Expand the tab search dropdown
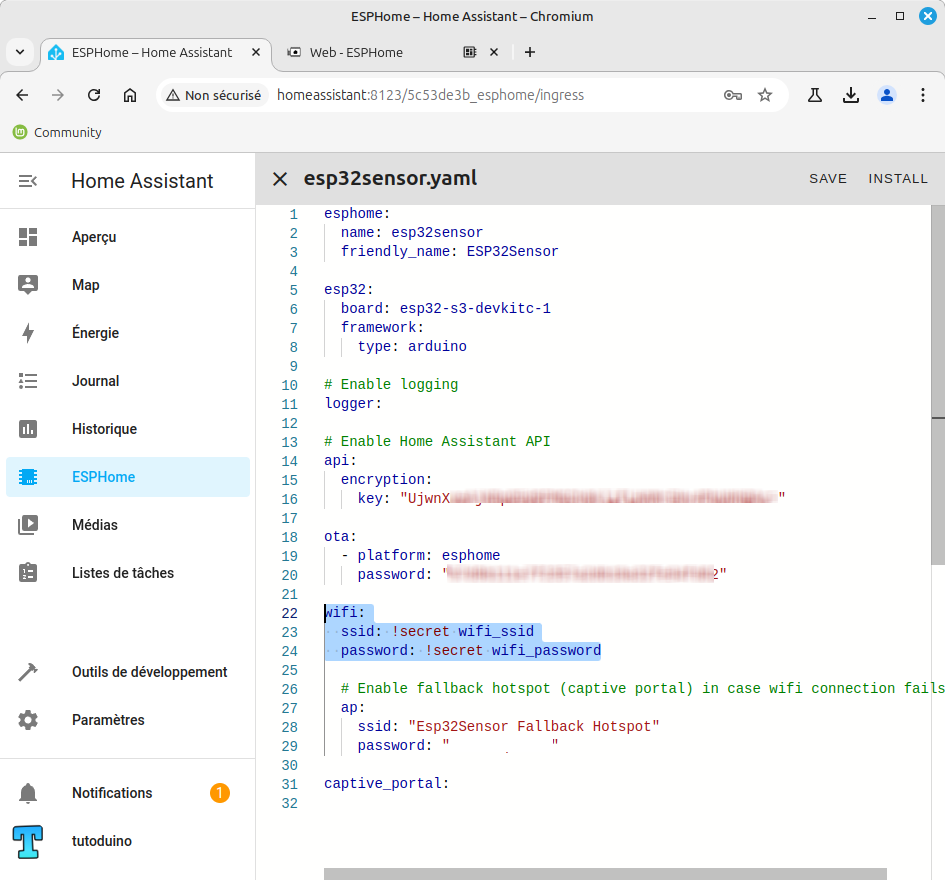 tap(20, 52)
